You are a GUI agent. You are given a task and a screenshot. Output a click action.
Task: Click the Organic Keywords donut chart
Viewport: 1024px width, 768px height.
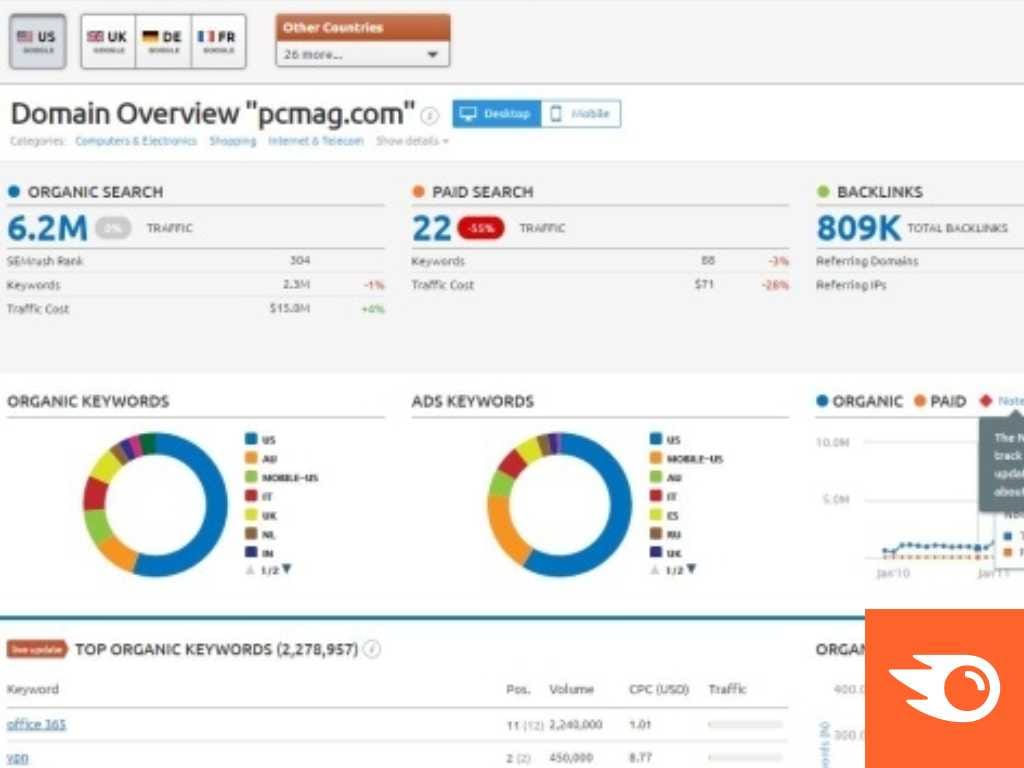(x=155, y=504)
